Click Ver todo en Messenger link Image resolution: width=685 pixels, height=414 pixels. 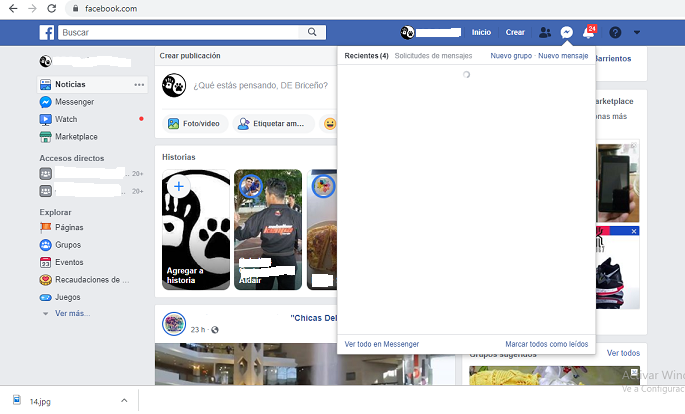pyautogui.click(x=381, y=344)
